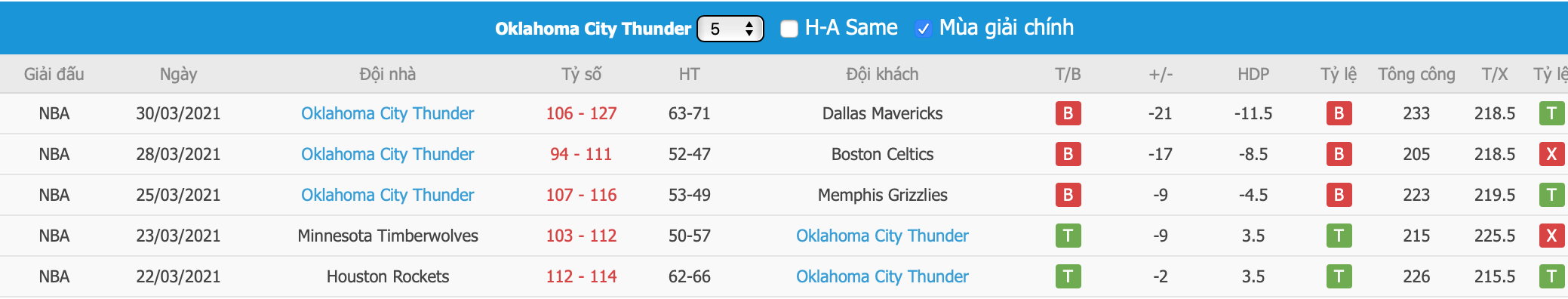Click the red X over/under badge on 28/03/2021 row
The height and width of the screenshot is (299, 1568).
tap(1551, 154)
